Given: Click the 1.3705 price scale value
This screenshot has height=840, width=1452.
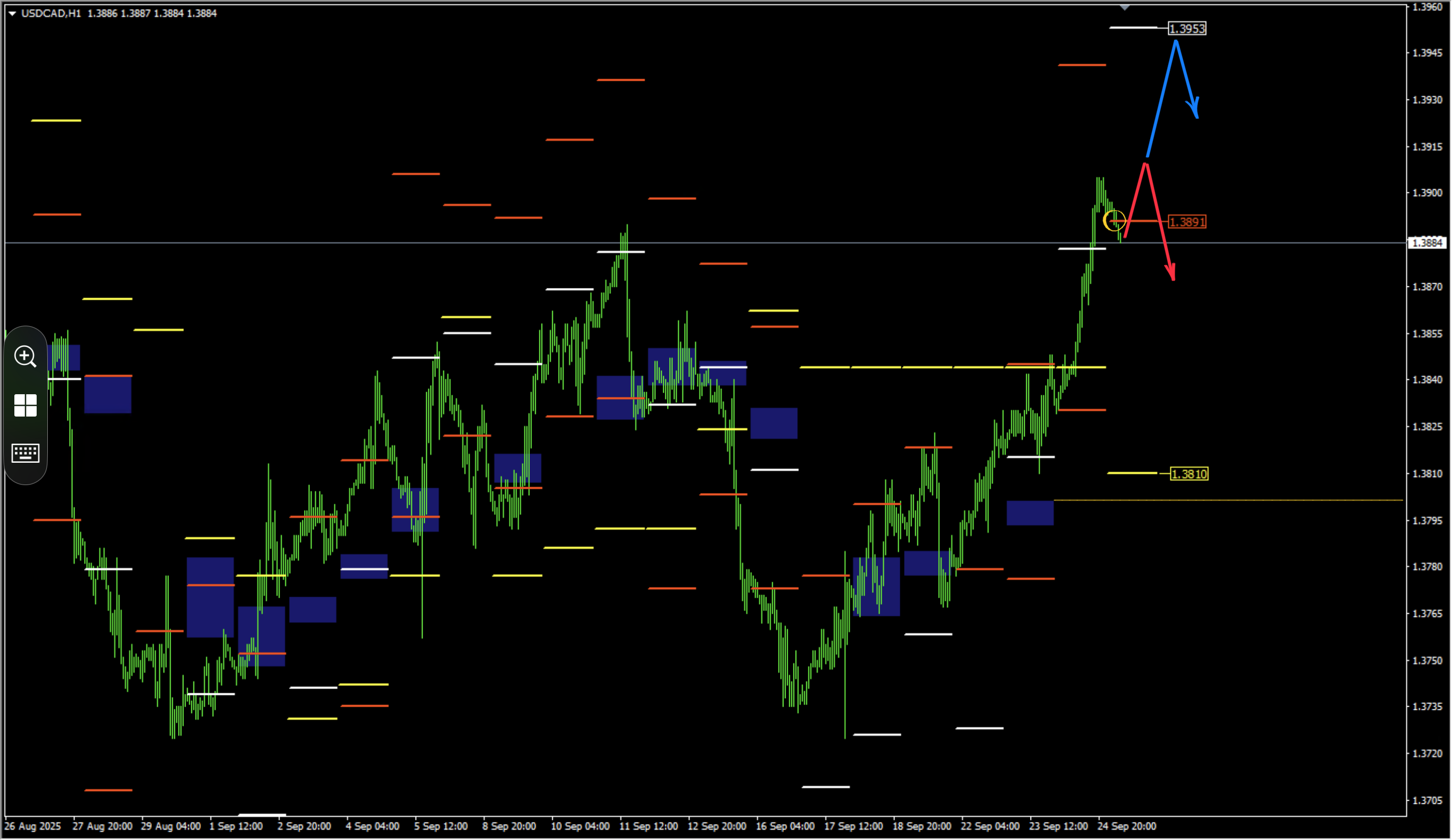Looking at the screenshot, I should [1428, 801].
